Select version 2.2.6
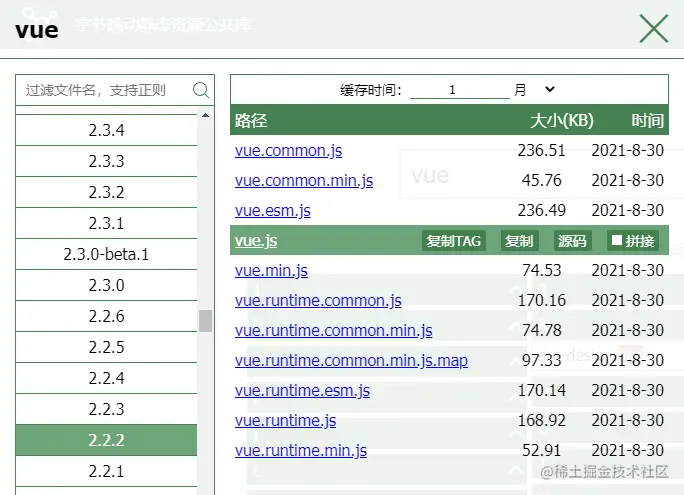Image resolution: width=684 pixels, height=495 pixels. 106,316
